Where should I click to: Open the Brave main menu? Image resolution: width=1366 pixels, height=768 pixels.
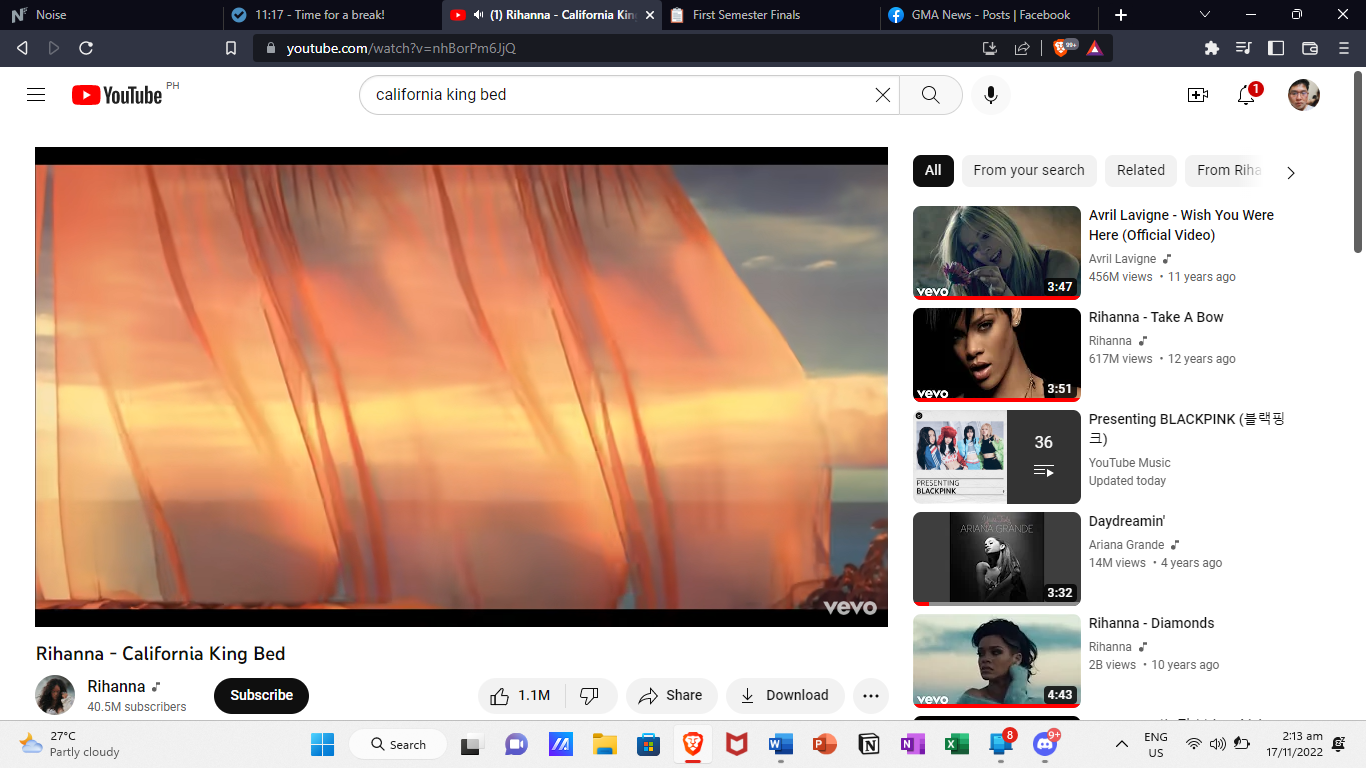1343,48
